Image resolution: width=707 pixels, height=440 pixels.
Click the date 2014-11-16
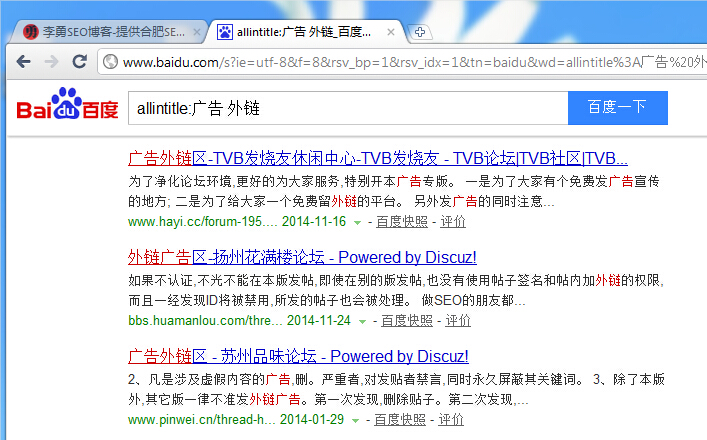point(314,222)
